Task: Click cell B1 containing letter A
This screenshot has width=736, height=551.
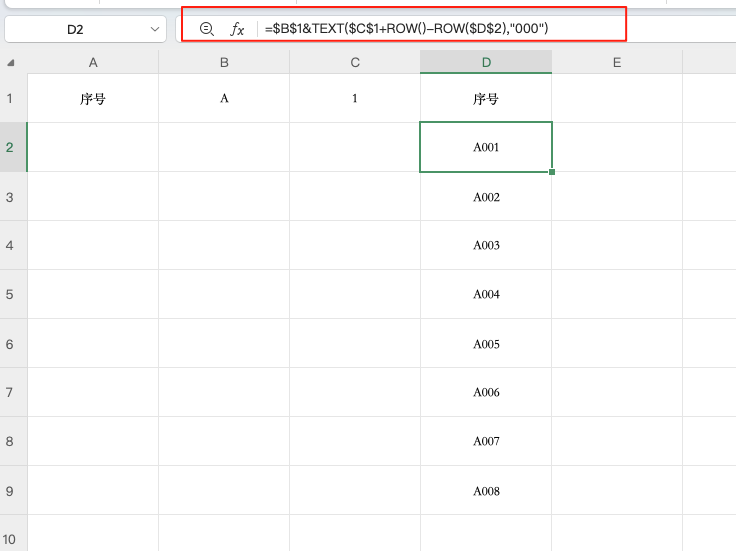Action: pyautogui.click(x=224, y=99)
